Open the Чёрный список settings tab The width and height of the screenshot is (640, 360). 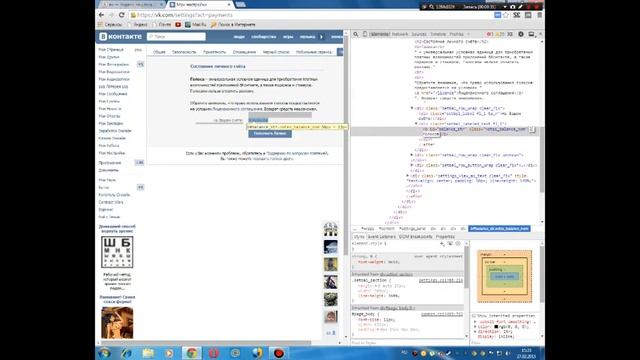point(276,52)
